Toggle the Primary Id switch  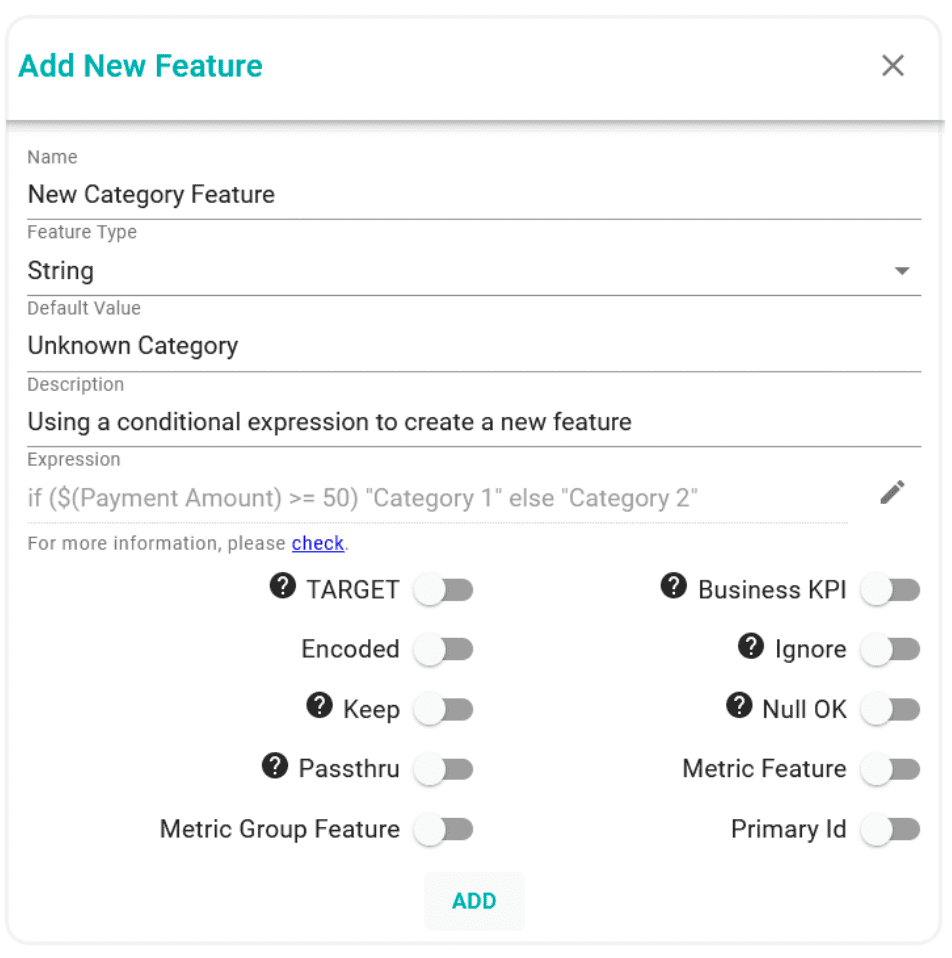tap(891, 830)
